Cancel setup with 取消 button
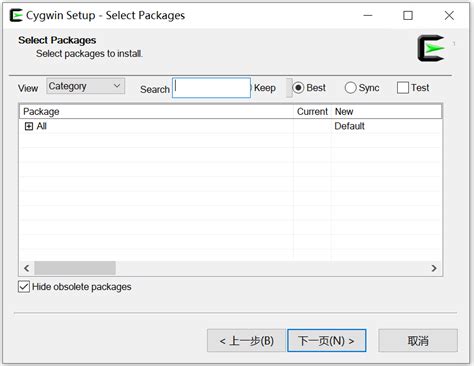The image size is (474, 366). (418, 341)
